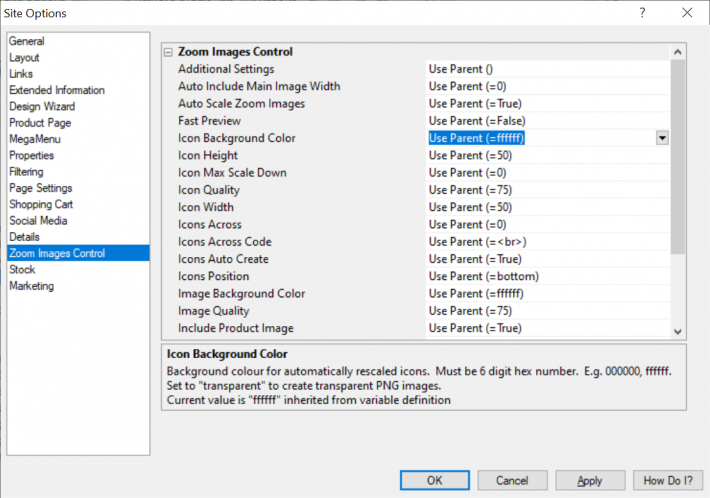Open the How Do I? help button
Image resolution: width=710 pixels, height=498 pixels.
[668, 480]
